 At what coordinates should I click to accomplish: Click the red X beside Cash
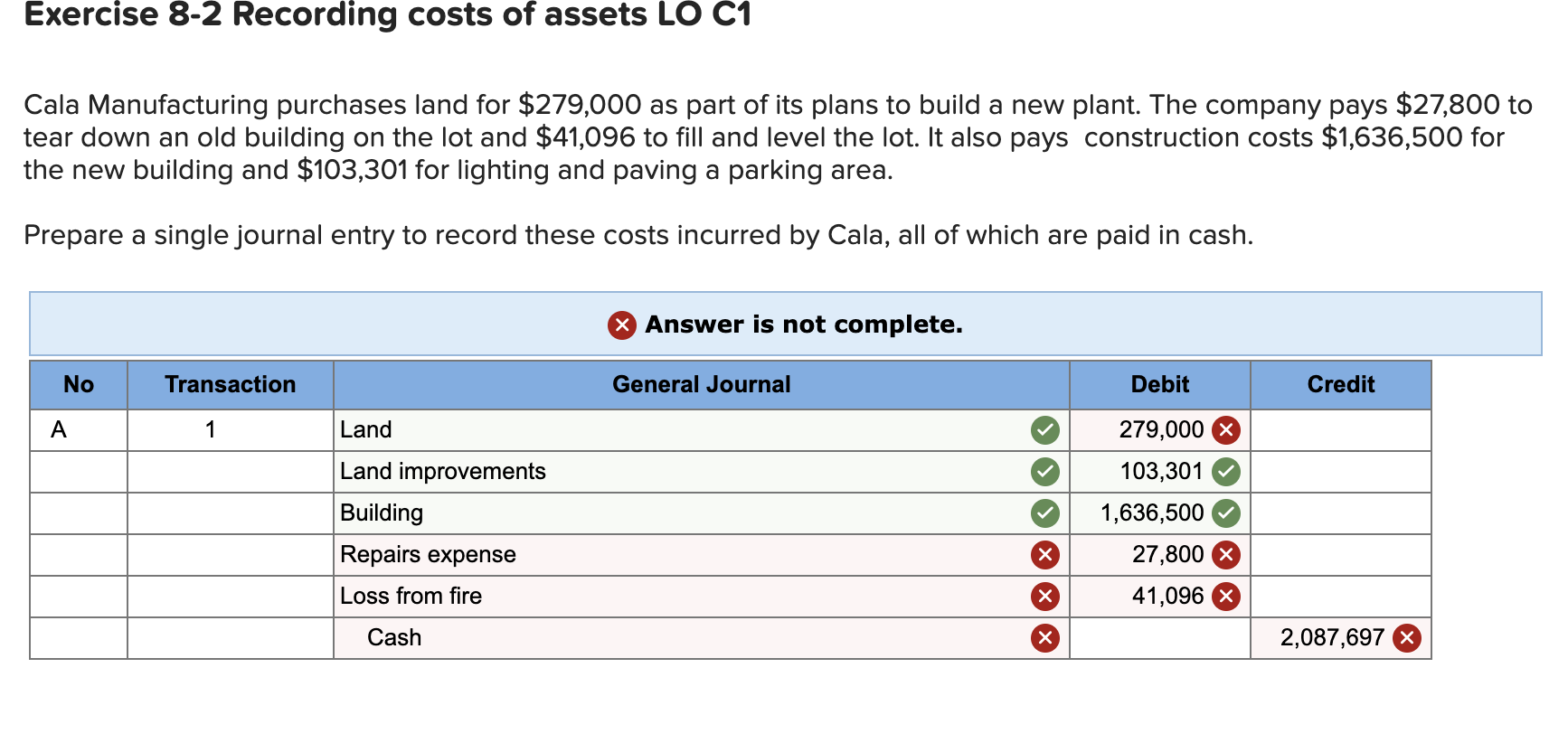[1044, 637]
